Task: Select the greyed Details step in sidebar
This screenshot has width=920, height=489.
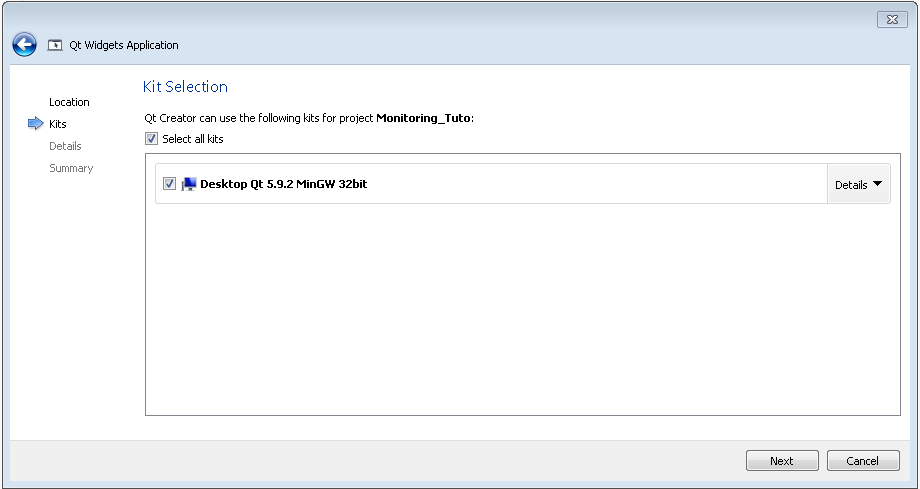Action: point(65,146)
